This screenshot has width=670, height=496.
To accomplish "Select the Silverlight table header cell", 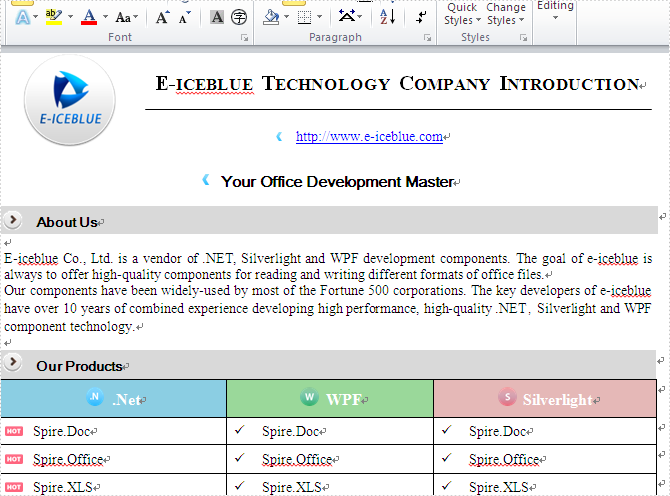I will point(545,399).
